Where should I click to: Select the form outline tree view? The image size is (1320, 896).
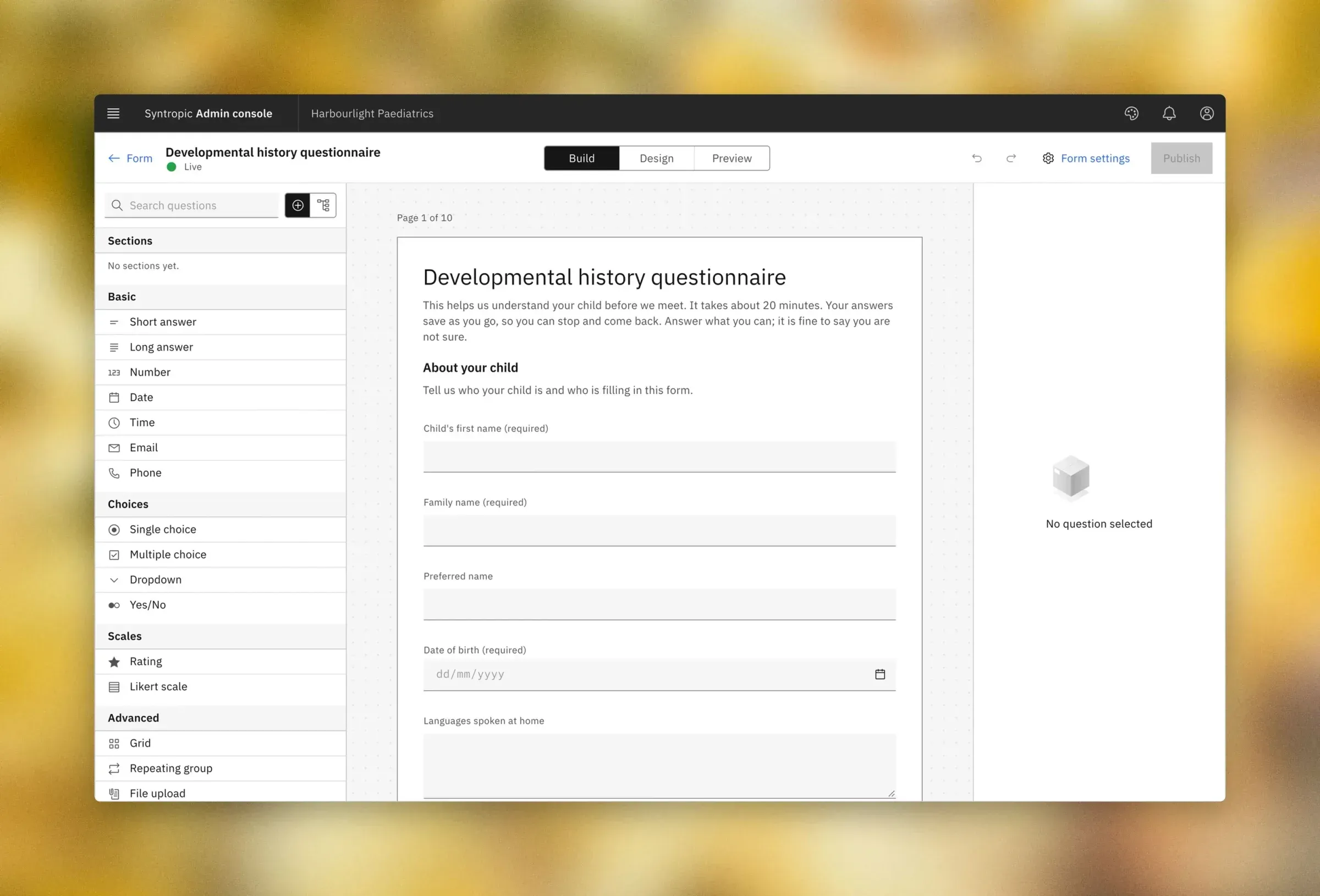(323, 205)
